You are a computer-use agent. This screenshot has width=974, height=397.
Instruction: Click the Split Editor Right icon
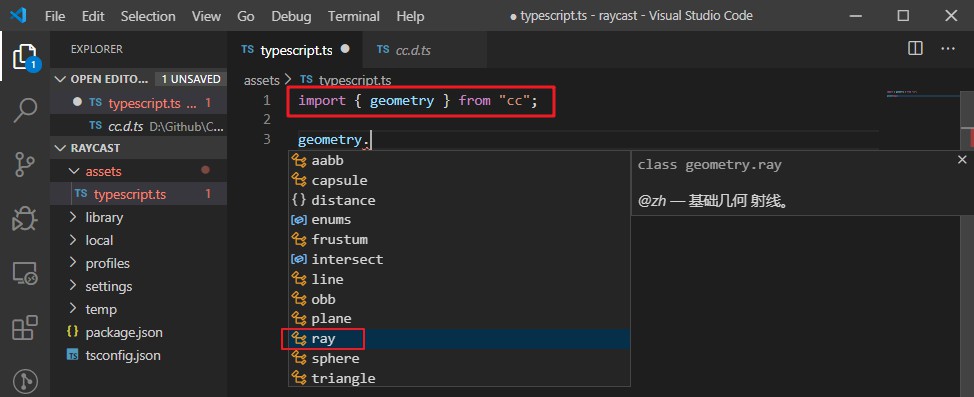click(x=915, y=48)
